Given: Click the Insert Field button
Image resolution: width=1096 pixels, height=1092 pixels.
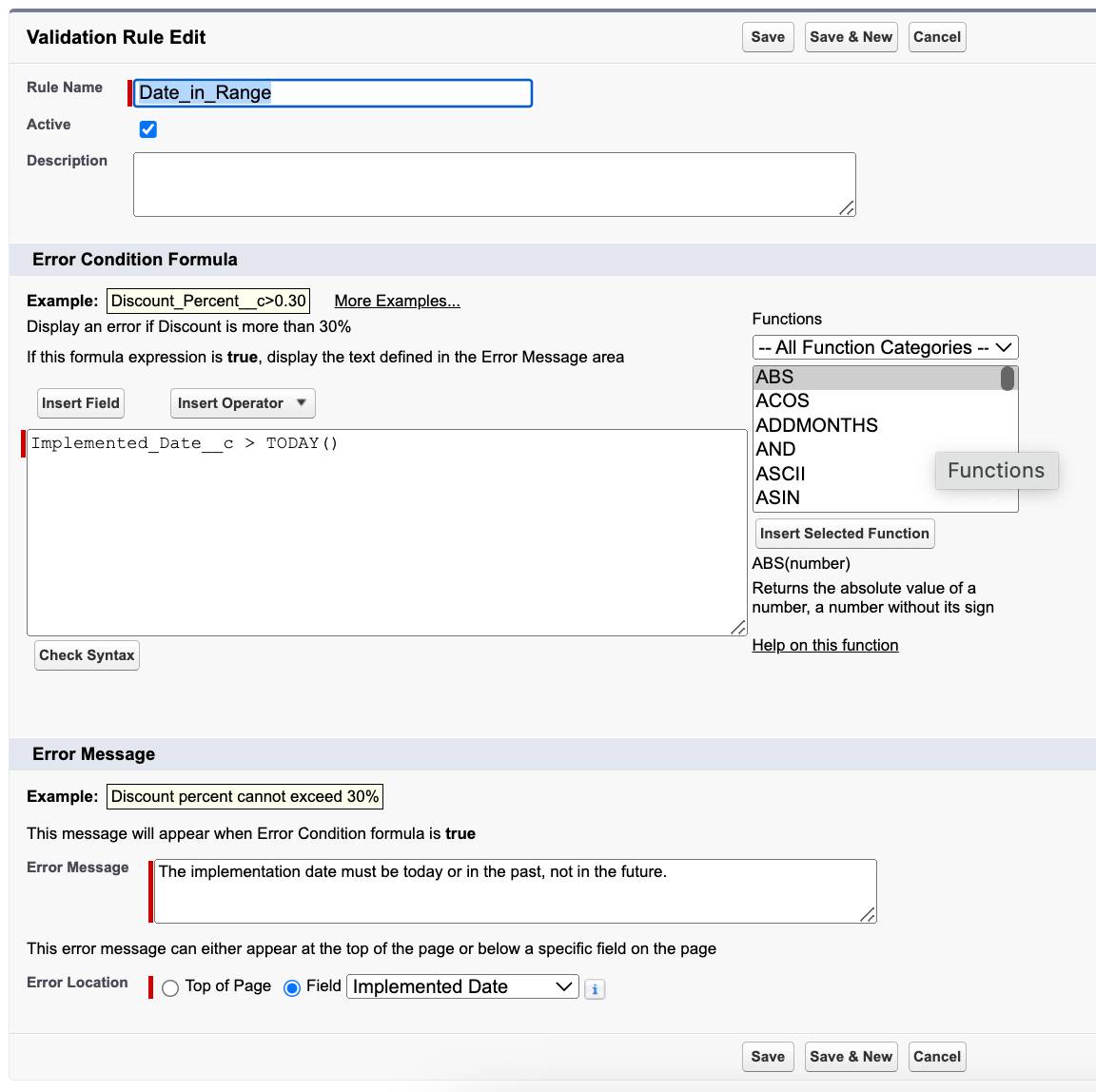Looking at the screenshot, I should click(x=80, y=403).
